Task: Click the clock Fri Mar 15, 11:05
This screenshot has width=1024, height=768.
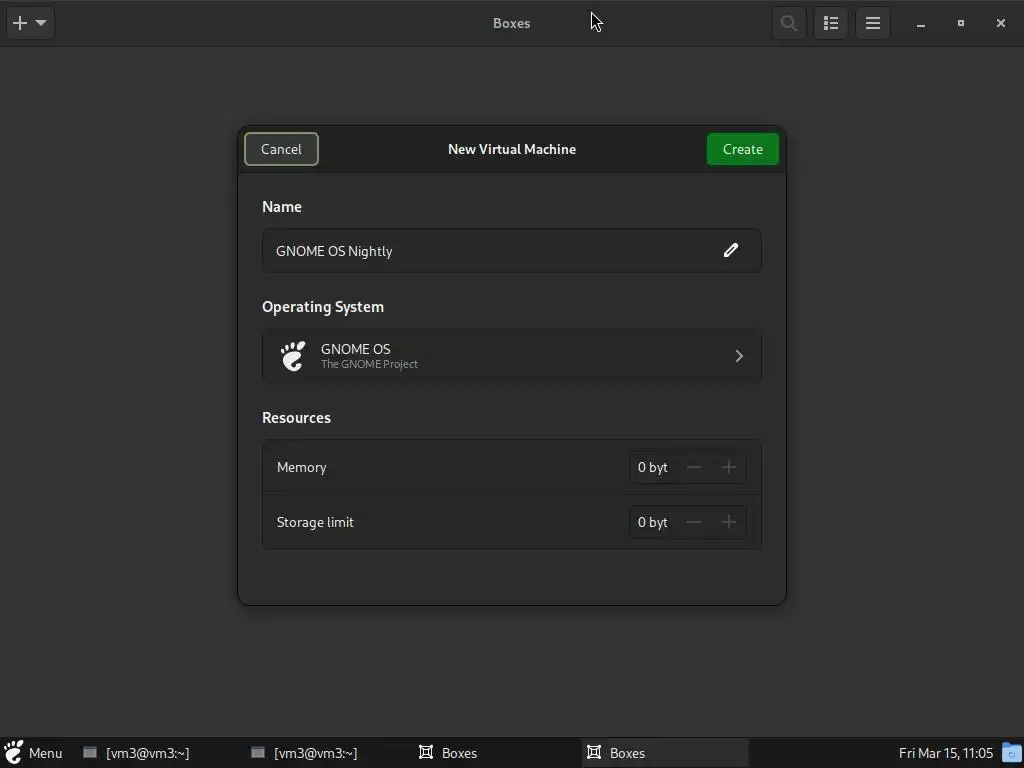Action: (x=946, y=753)
